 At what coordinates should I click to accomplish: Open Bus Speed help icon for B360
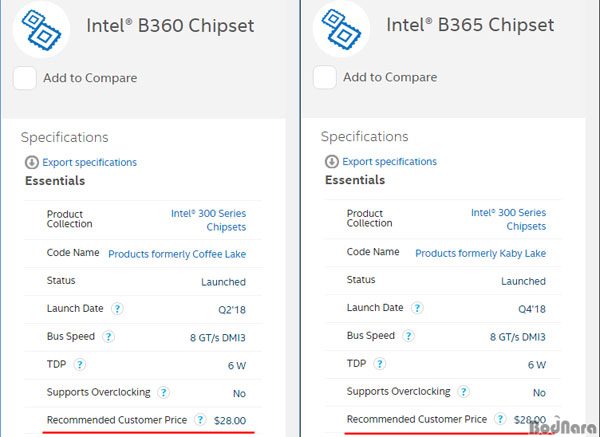point(108,336)
